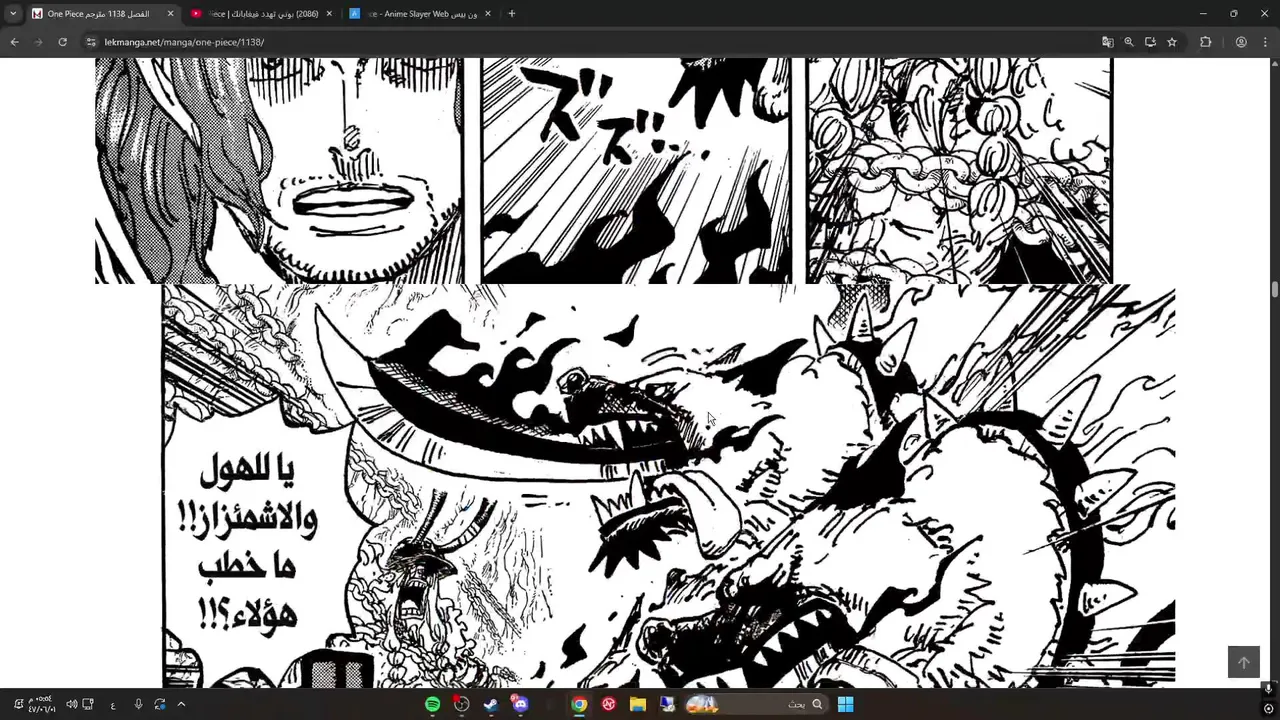Viewport: 1280px width, 720px height.
Task: Open a new browser tab
Action: [512, 14]
